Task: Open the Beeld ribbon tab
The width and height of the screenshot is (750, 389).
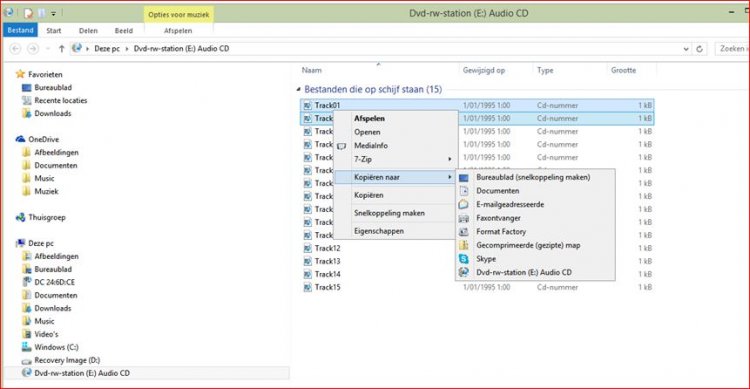Action: point(123,31)
